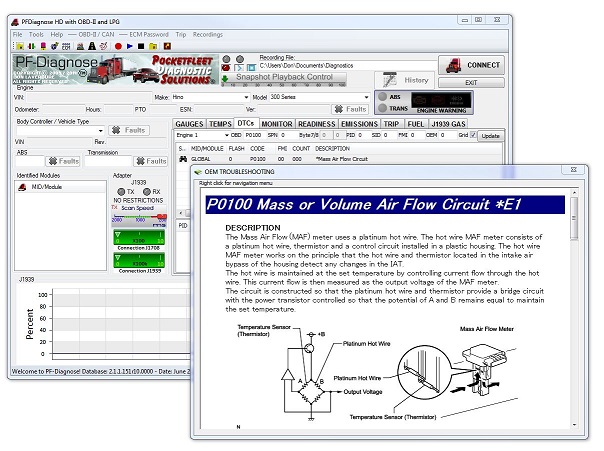Click the ABS indicator lamp

pos(383,97)
